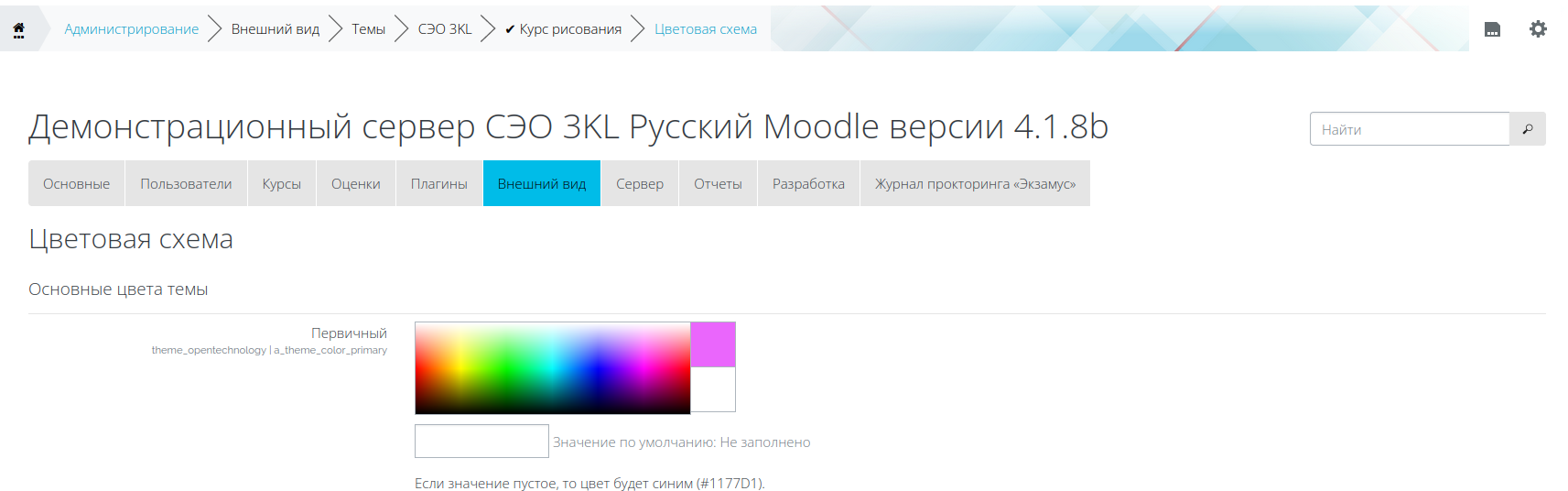1568x491 pixels.
Task: Switch to the Разработка tab
Action: coord(809,183)
